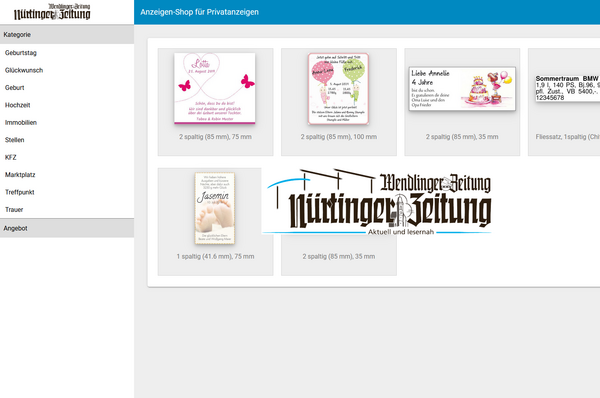Select the Hochzeit category
The height and width of the screenshot is (398, 600).
(17, 105)
